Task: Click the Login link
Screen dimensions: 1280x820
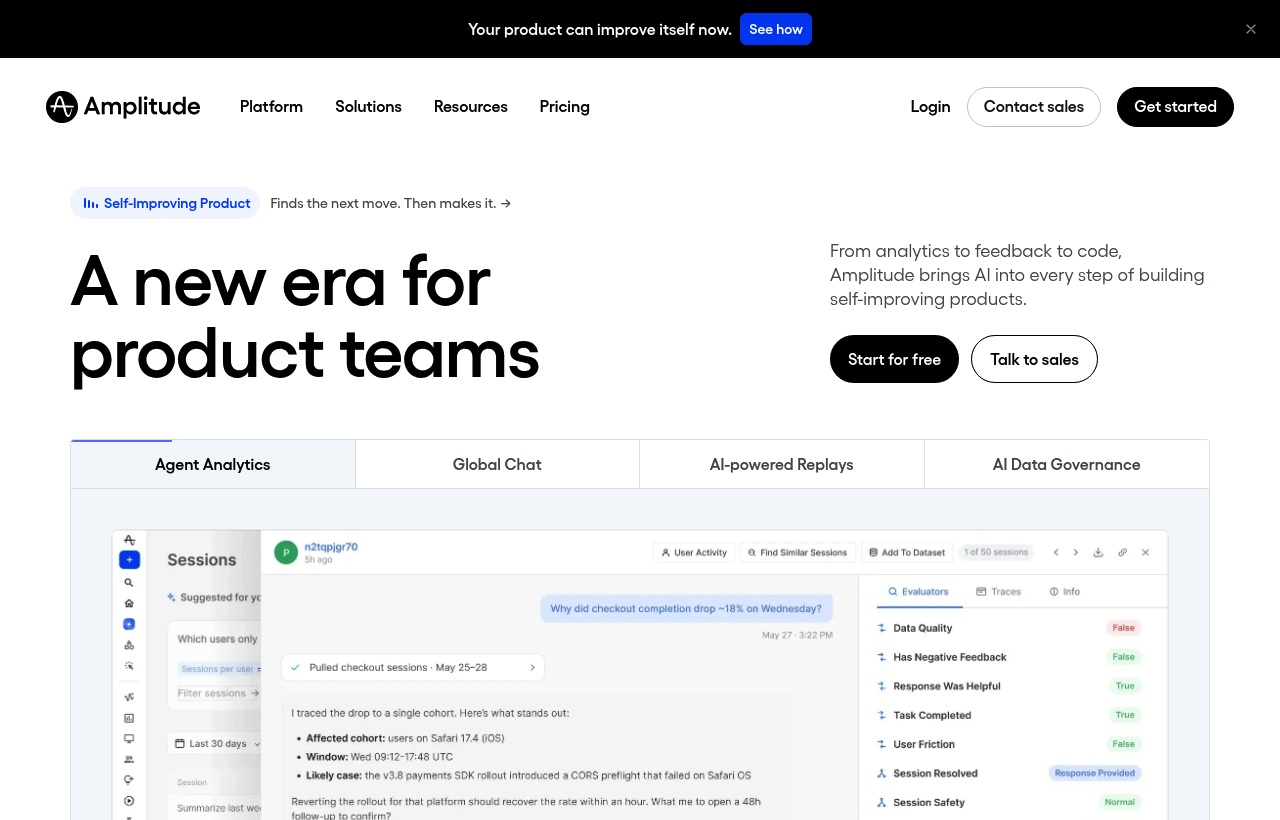Action: pyautogui.click(x=930, y=107)
